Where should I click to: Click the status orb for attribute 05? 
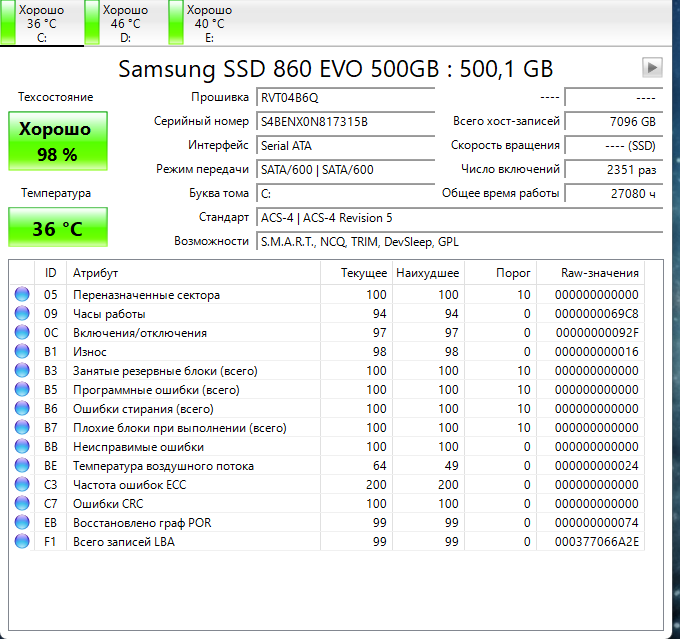click(22, 294)
